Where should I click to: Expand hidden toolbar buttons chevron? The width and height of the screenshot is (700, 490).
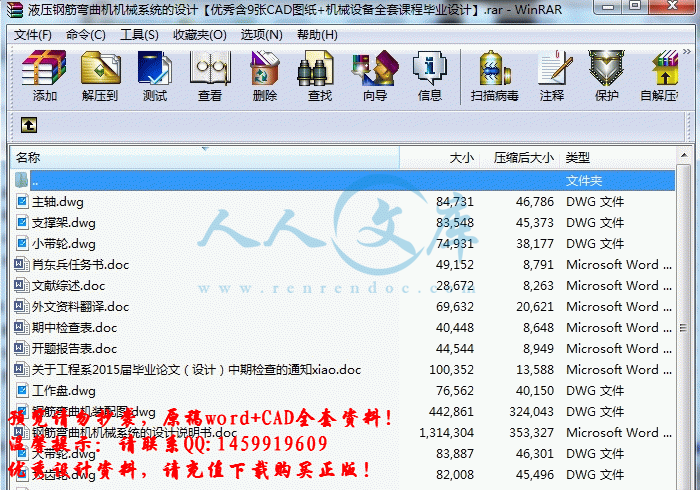(687, 52)
